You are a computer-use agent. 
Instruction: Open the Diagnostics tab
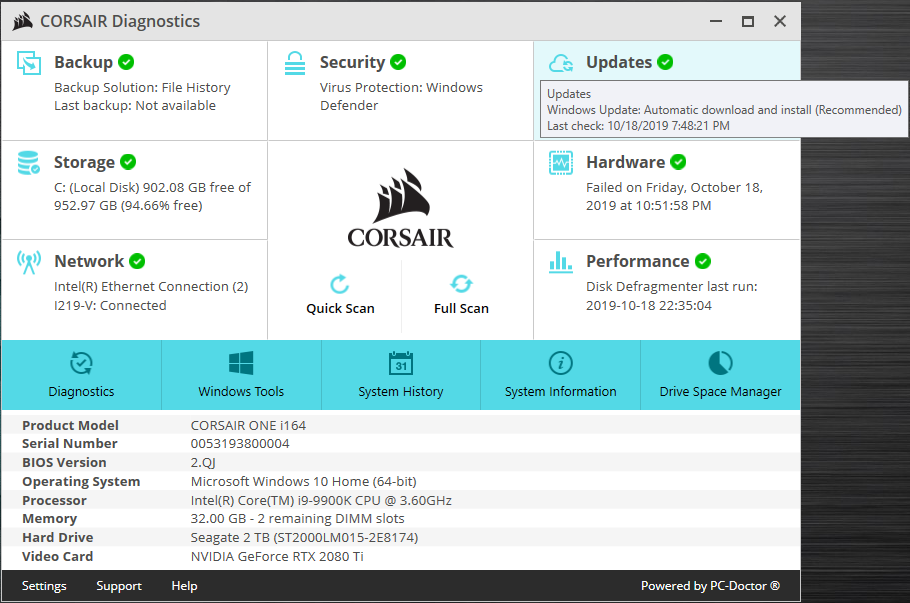81,375
